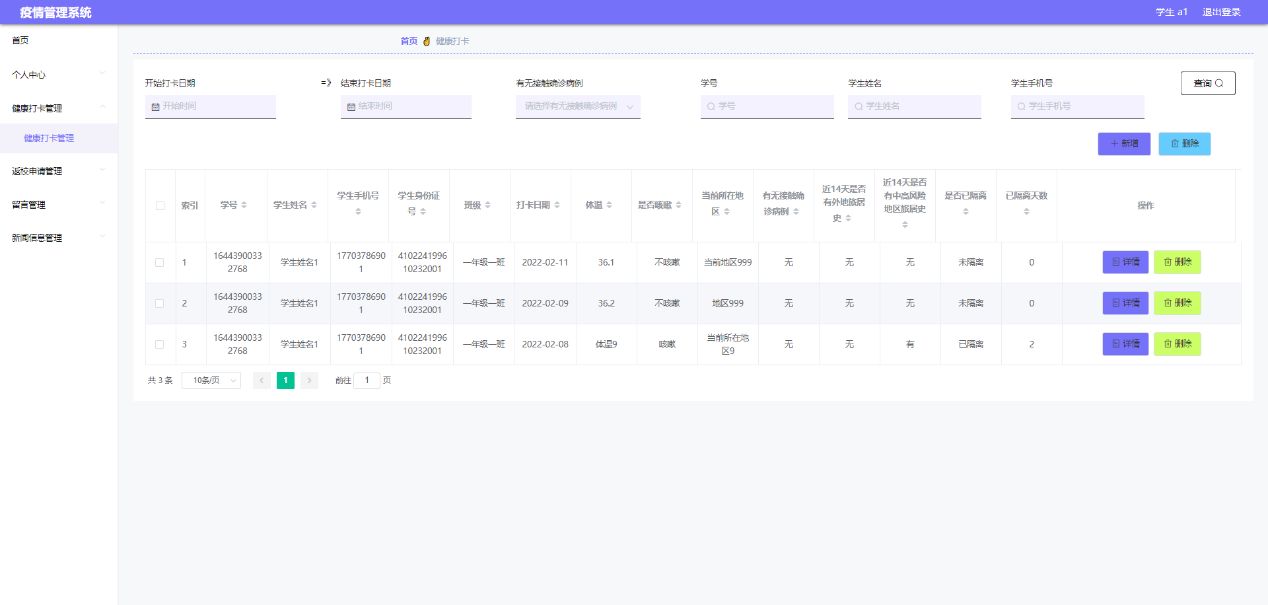Click the 留言管理 sidebar menu label
Screen dimensions: 1268x605
tap(28, 205)
